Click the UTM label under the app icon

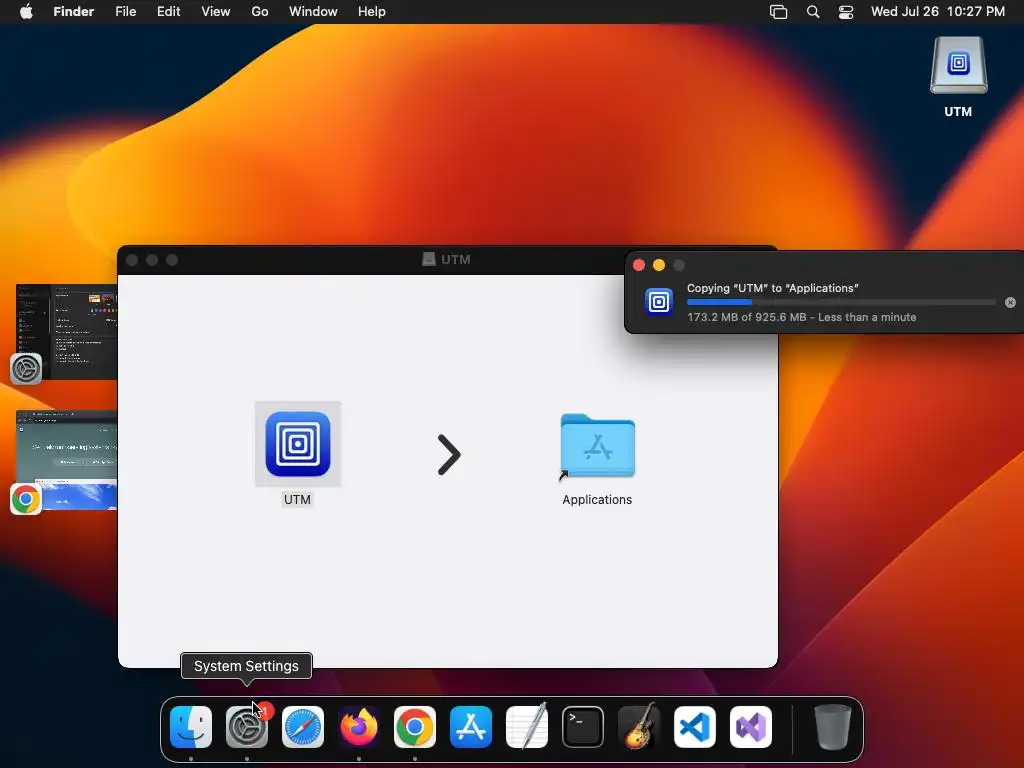[x=297, y=500]
